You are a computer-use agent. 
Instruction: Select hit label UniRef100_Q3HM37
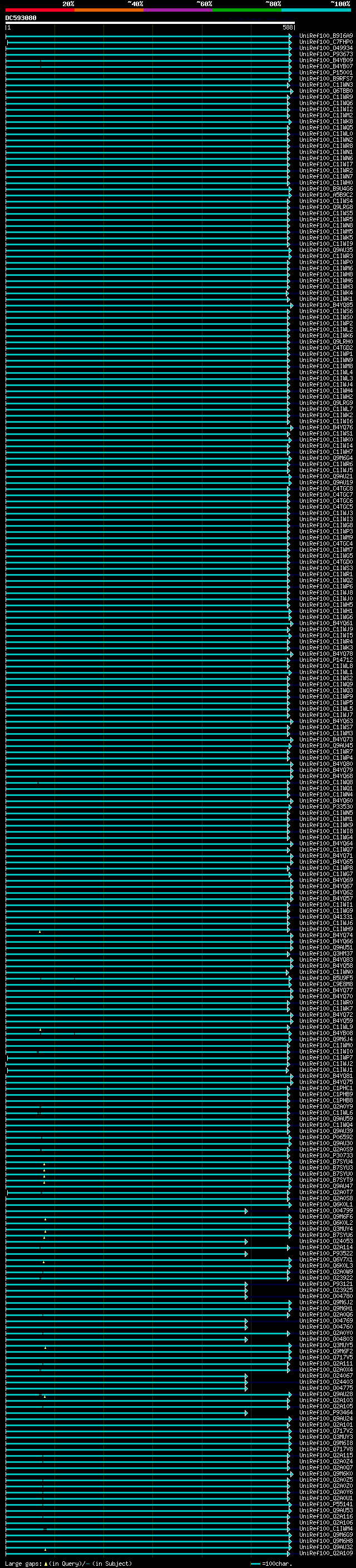326,953
